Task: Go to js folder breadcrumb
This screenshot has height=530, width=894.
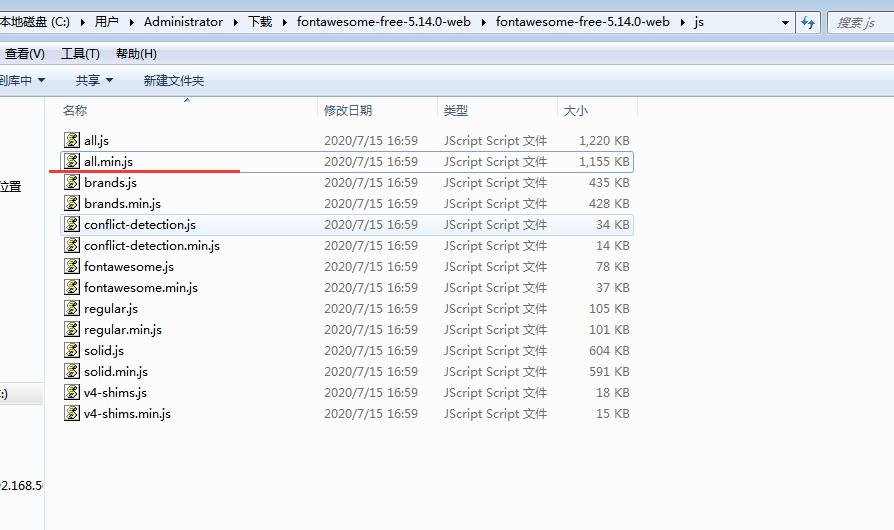Action: click(699, 22)
